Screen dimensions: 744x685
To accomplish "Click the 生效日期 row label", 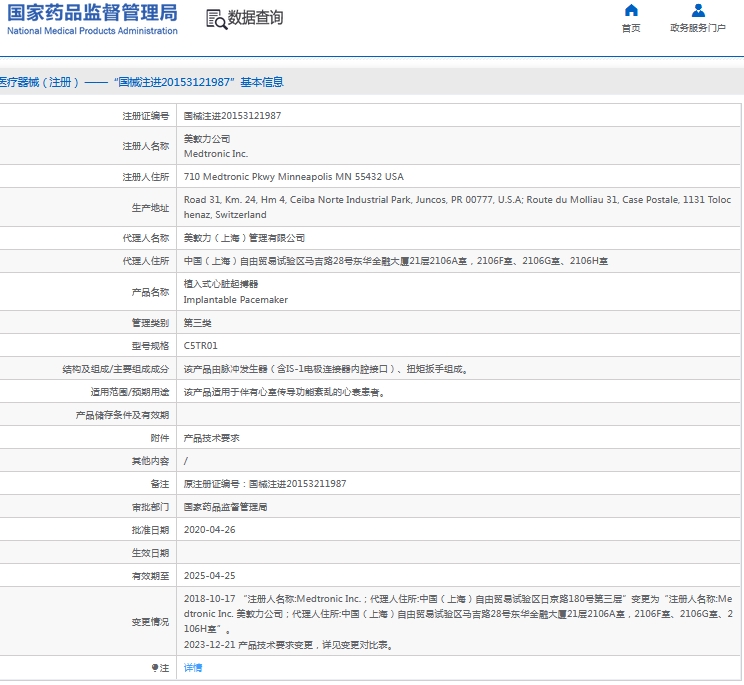I will pos(150,553).
